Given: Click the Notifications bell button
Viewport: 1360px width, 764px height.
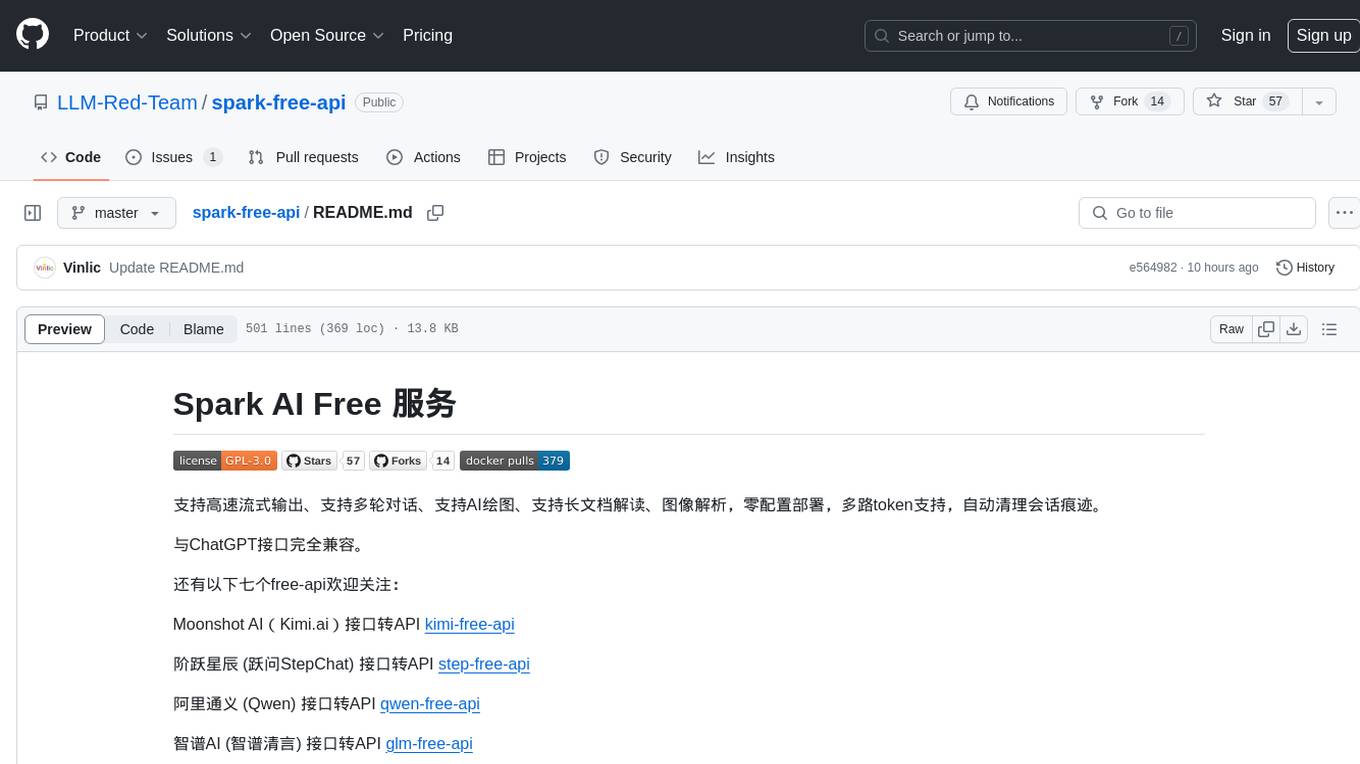Looking at the screenshot, I should 1009,102.
